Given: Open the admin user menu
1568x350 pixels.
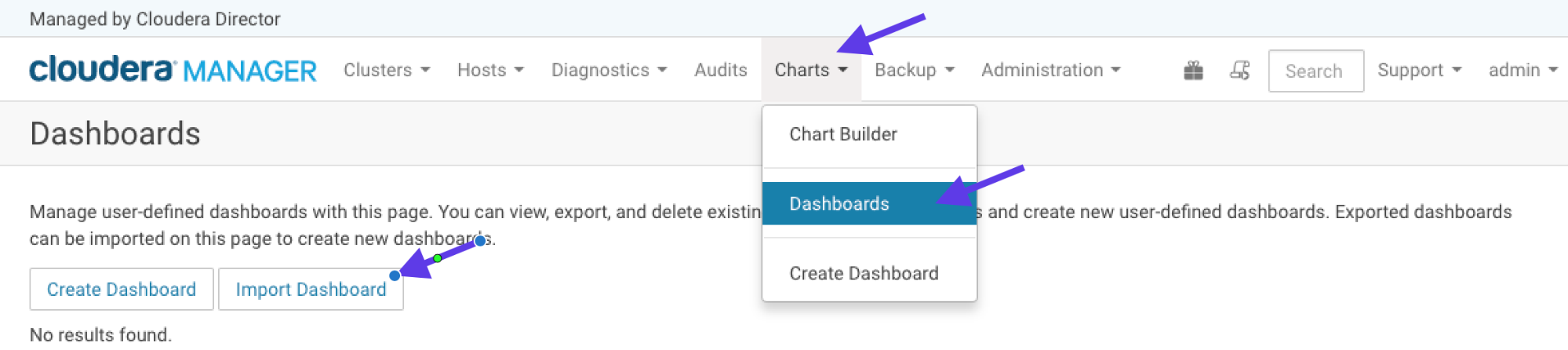Looking at the screenshot, I should coord(1523,70).
